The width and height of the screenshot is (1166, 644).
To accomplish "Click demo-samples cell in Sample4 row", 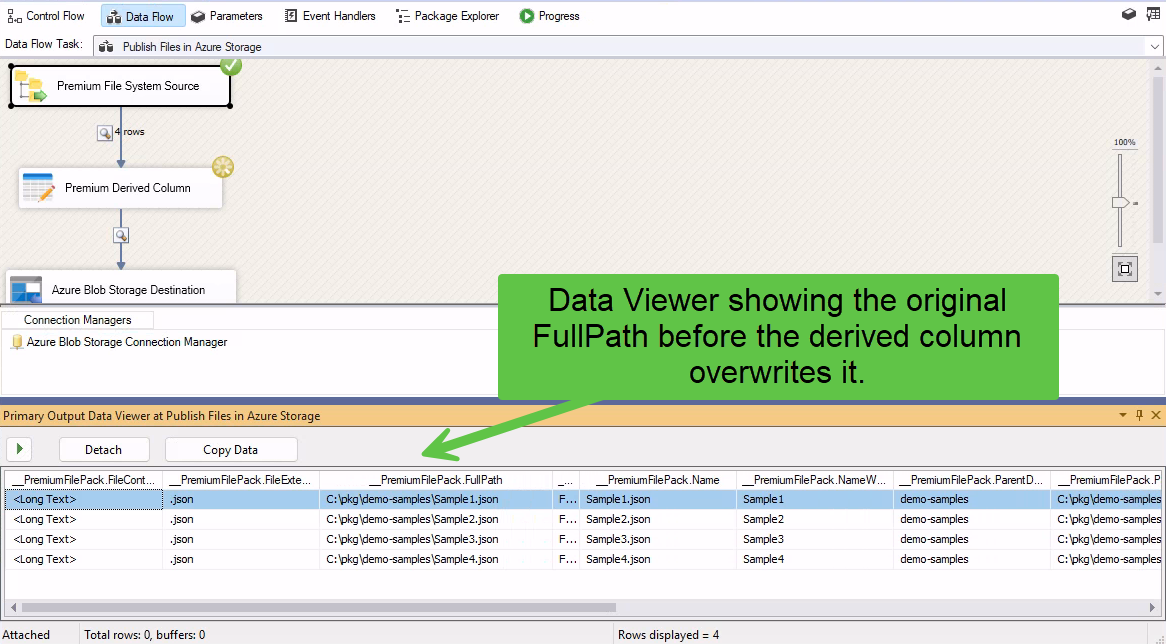I will click(x=972, y=559).
